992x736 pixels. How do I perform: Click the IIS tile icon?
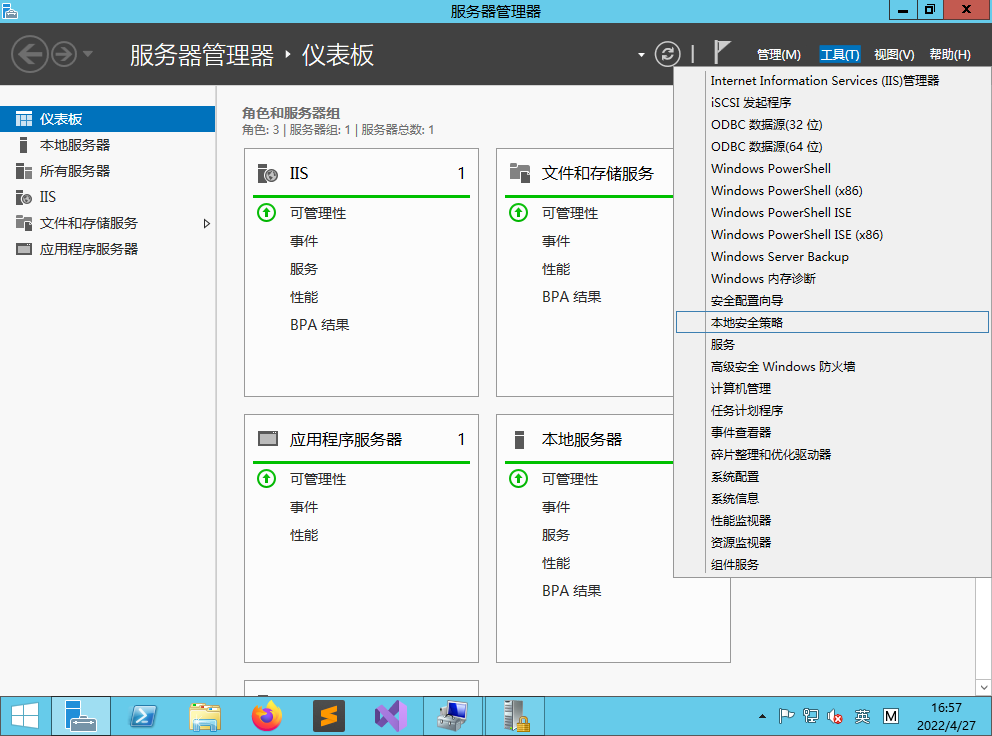pos(268,173)
